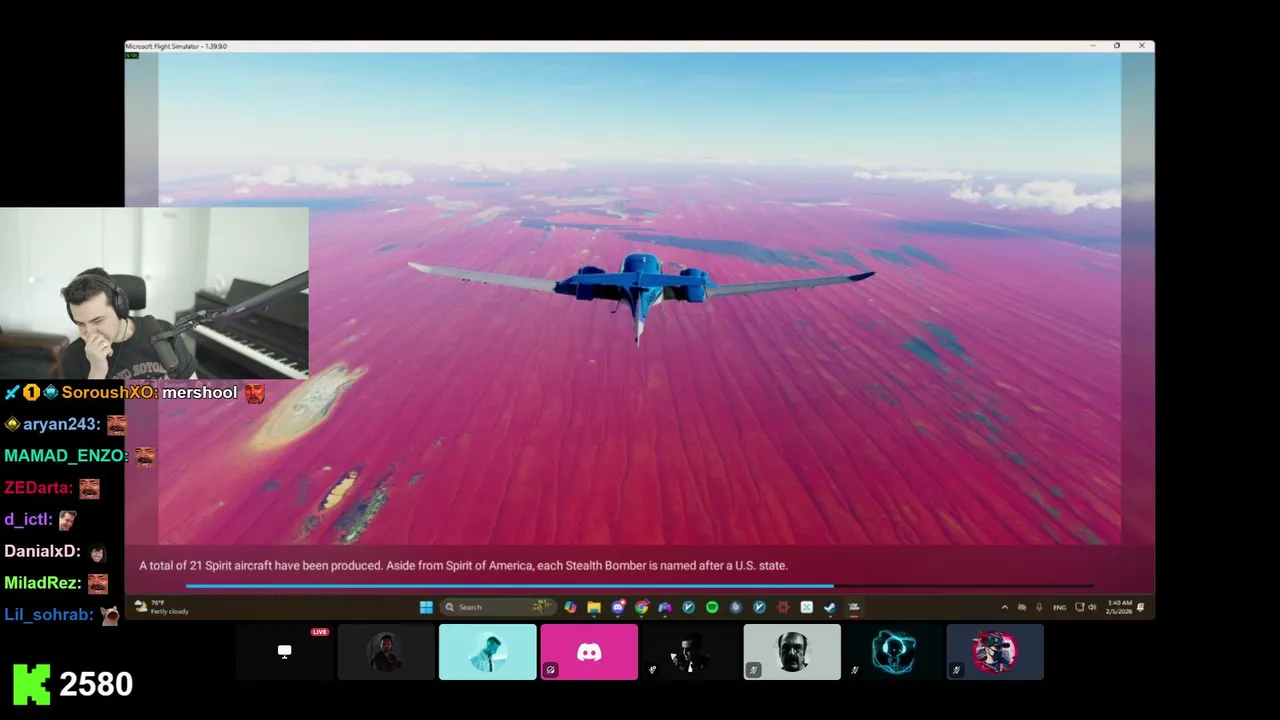
Task: Click the streamer webcam overlay
Action: tap(154, 293)
